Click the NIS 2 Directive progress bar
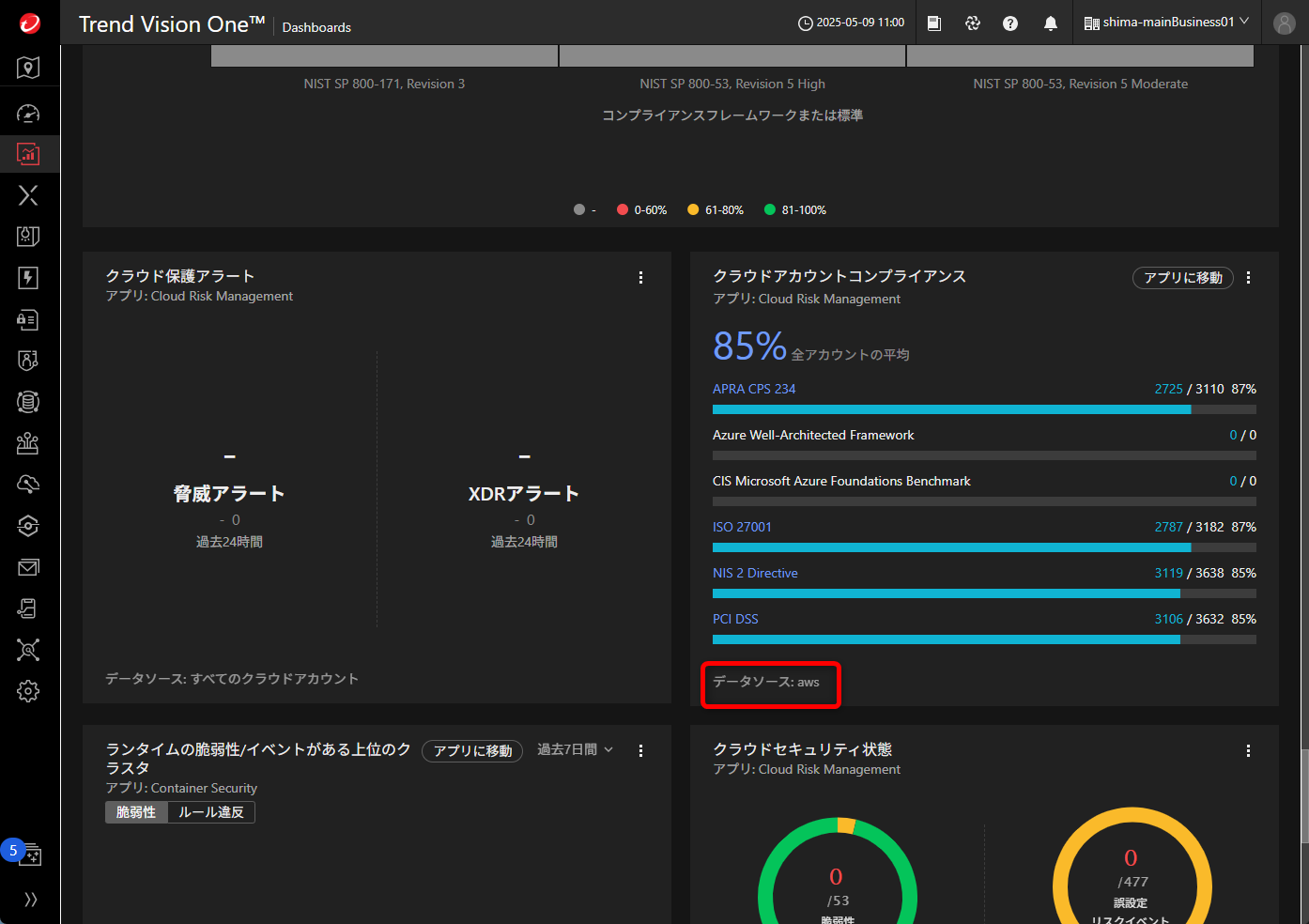1309x924 pixels. coord(984,593)
